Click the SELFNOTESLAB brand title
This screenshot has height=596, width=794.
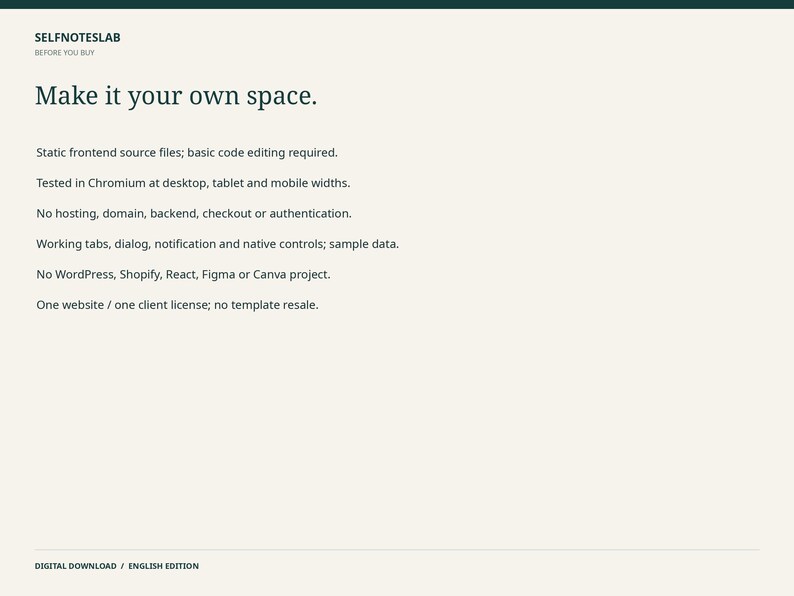[77, 37]
